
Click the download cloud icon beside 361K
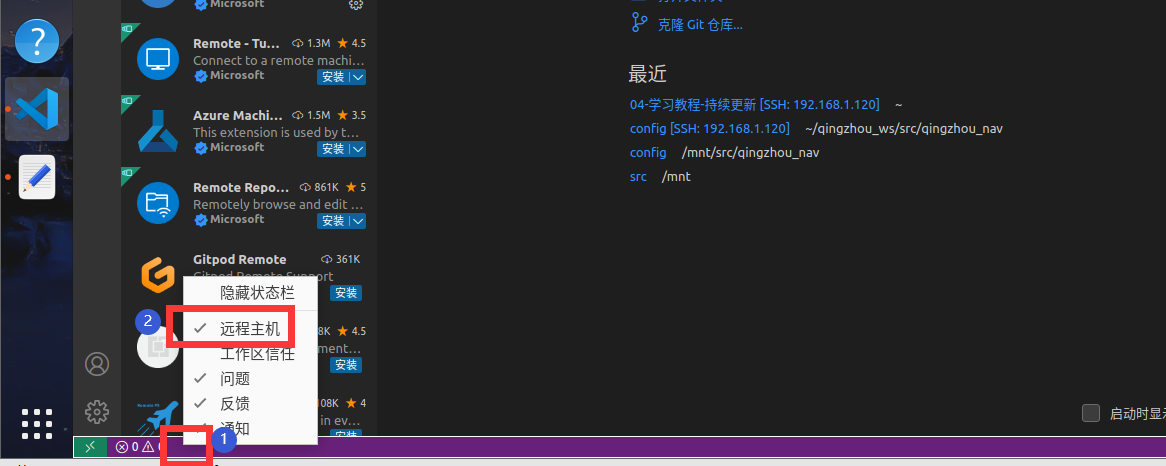click(x=326, y=259)
